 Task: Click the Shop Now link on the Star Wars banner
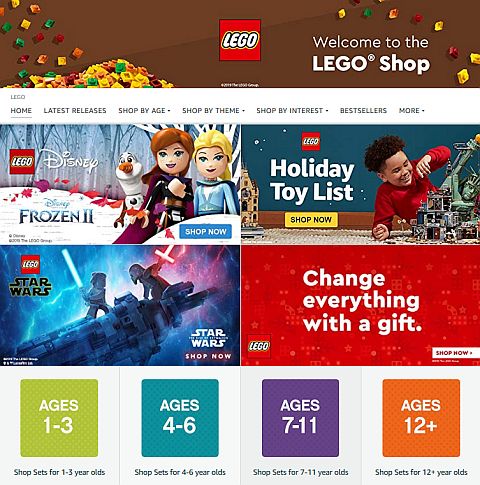(x=208, y=356)
